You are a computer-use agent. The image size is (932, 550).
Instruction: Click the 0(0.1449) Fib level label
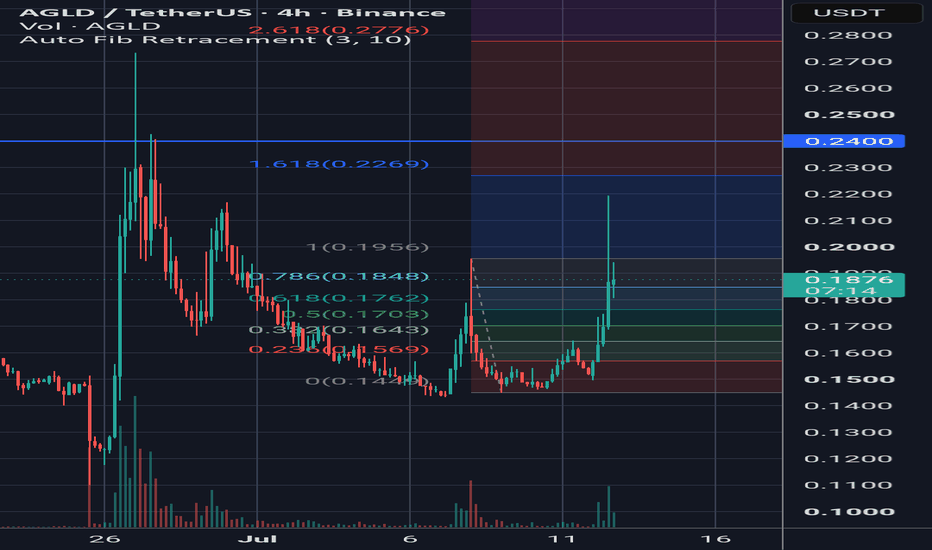pos(367,381)
